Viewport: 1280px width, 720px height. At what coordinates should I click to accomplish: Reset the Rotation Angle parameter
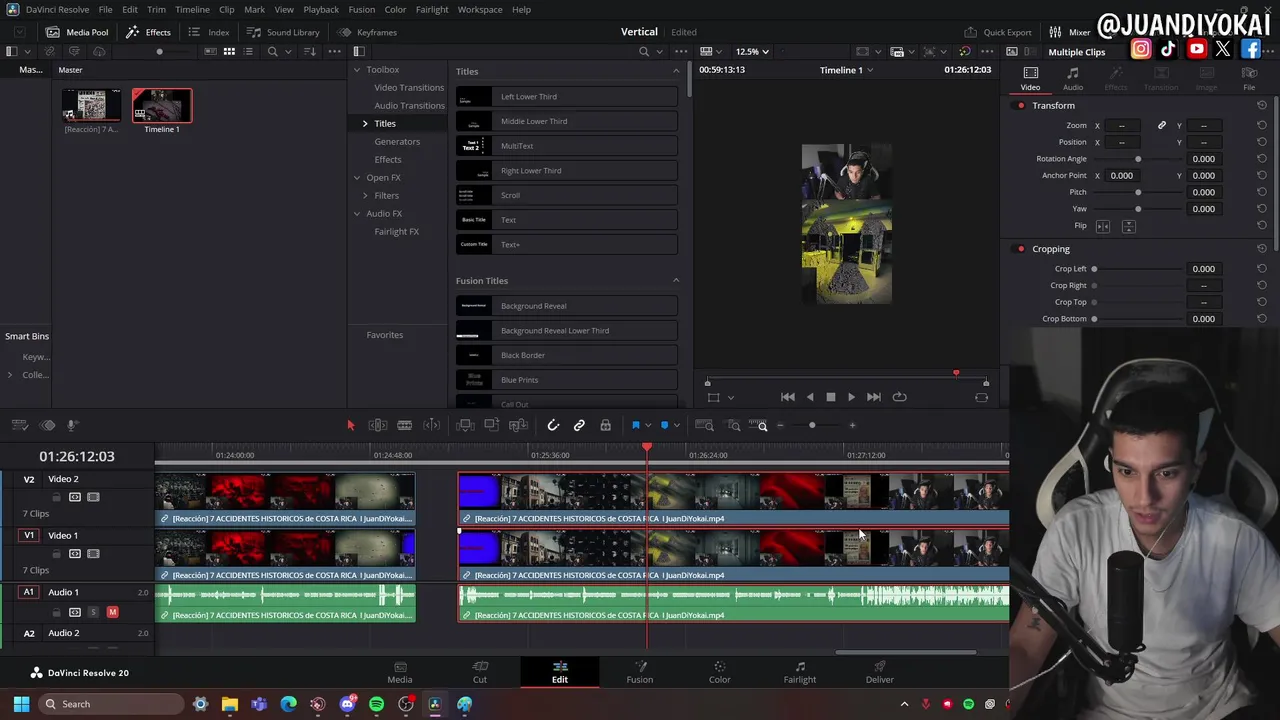(x=1262, y=159)
